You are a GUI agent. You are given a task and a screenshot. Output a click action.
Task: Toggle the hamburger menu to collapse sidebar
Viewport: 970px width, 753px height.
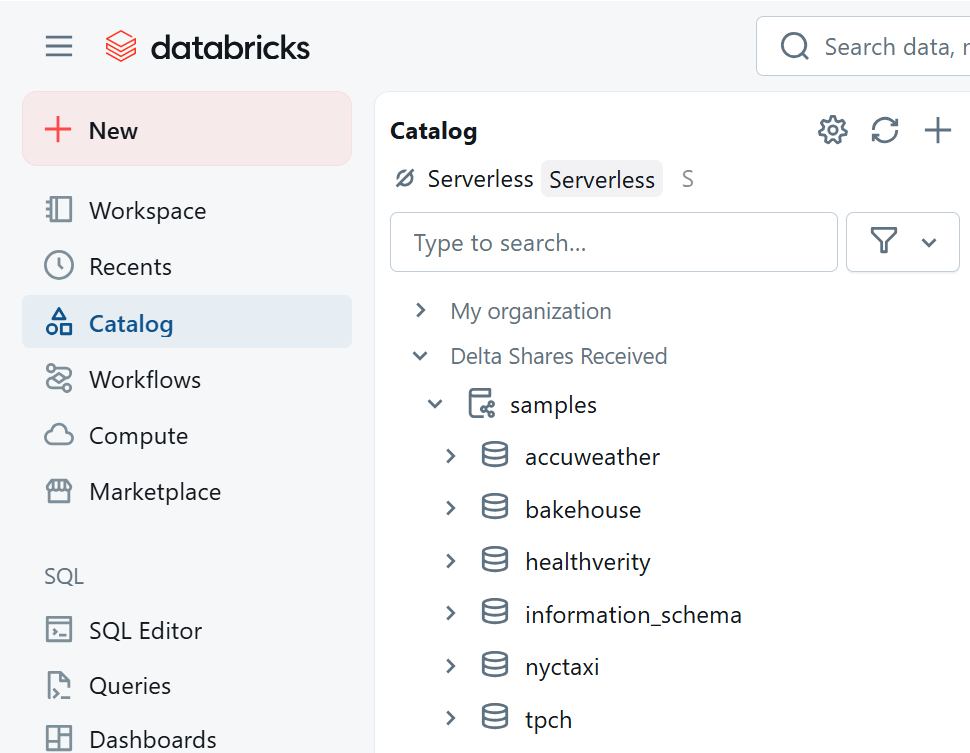(58, 46)
